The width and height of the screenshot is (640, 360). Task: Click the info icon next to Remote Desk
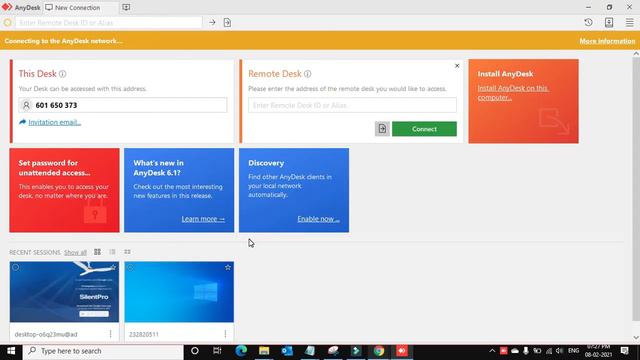(307, 74)
